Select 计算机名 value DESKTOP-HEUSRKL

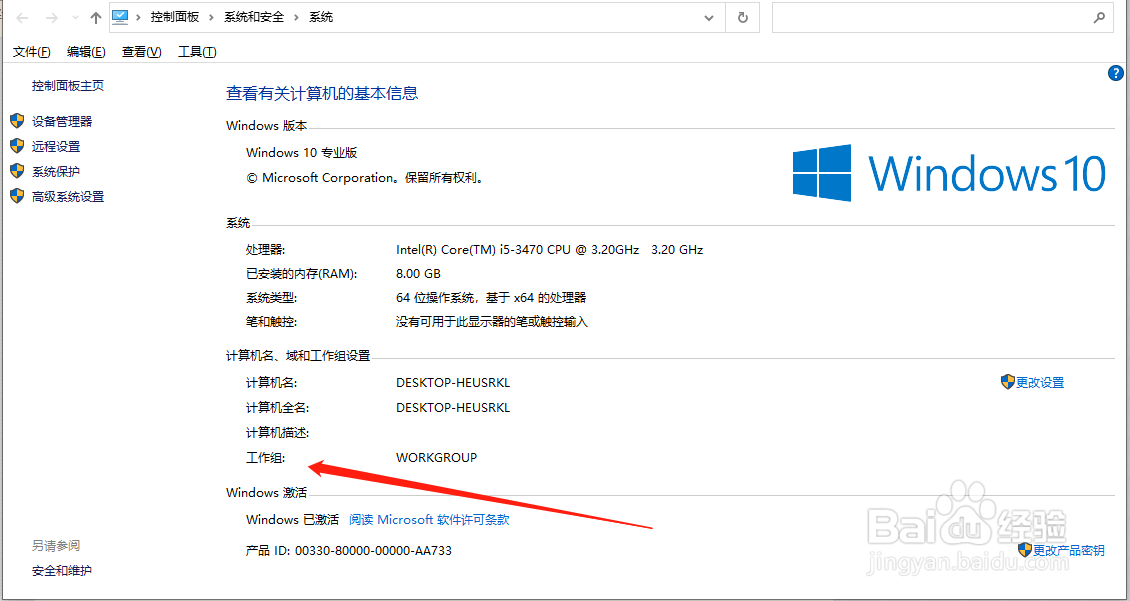453,383
